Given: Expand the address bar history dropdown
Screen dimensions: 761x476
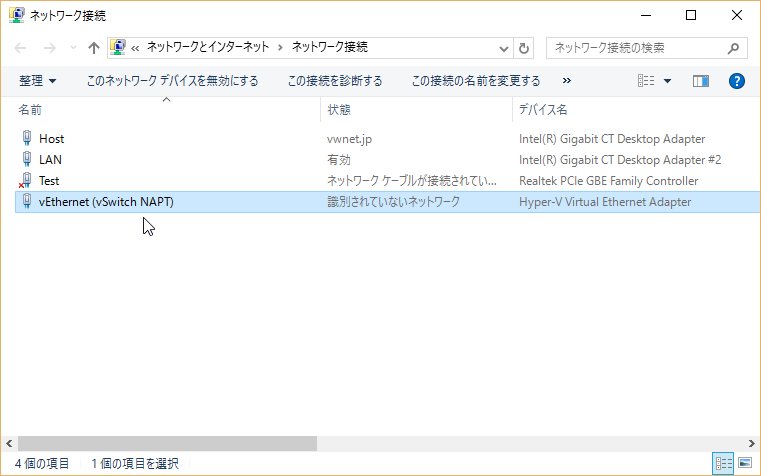Looking at the screenshot, I should (504, 49).
